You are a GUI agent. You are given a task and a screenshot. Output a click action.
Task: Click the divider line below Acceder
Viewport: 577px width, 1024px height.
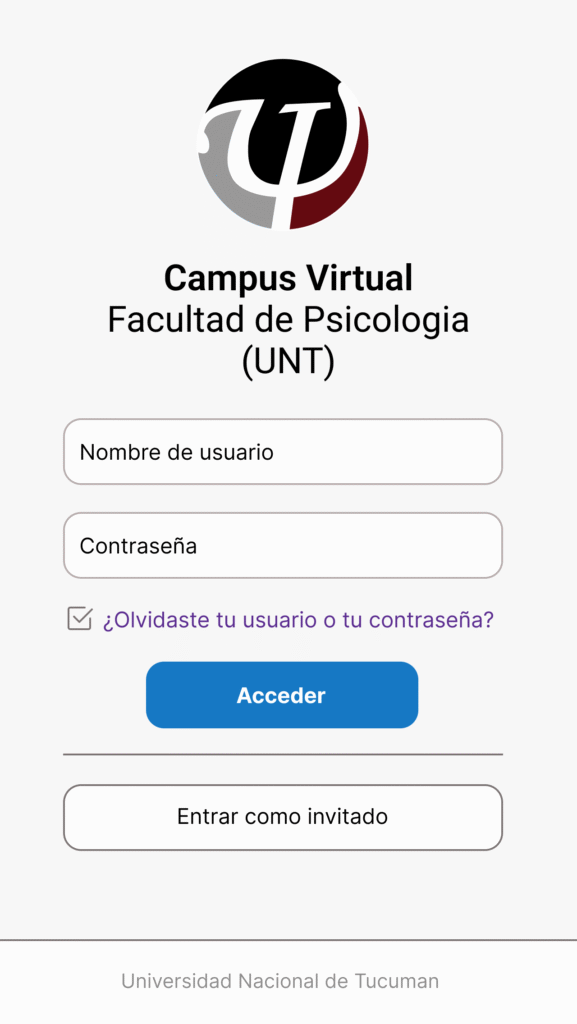click(283, 754)
